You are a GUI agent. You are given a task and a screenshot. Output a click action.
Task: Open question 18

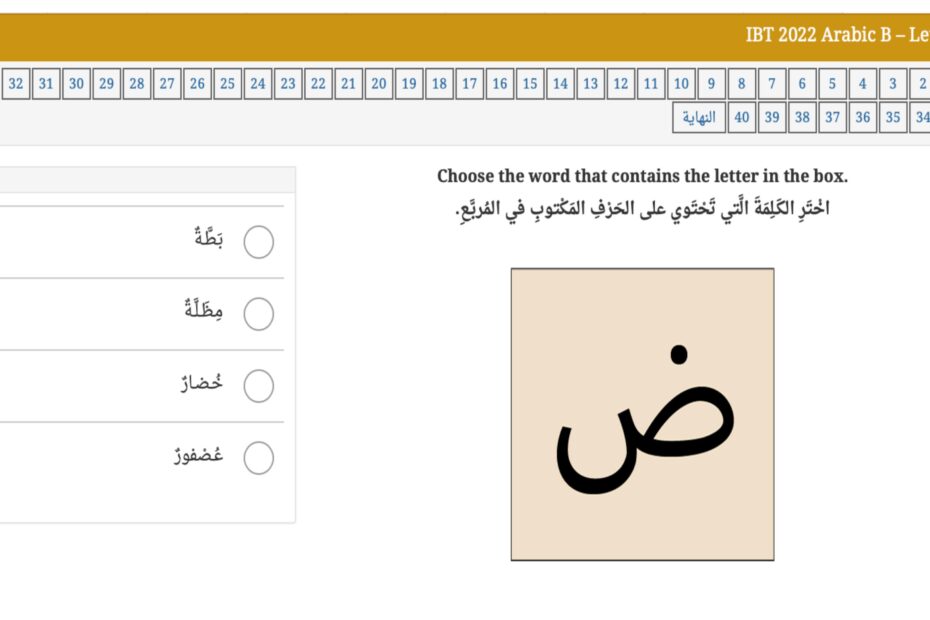point(439,84)
